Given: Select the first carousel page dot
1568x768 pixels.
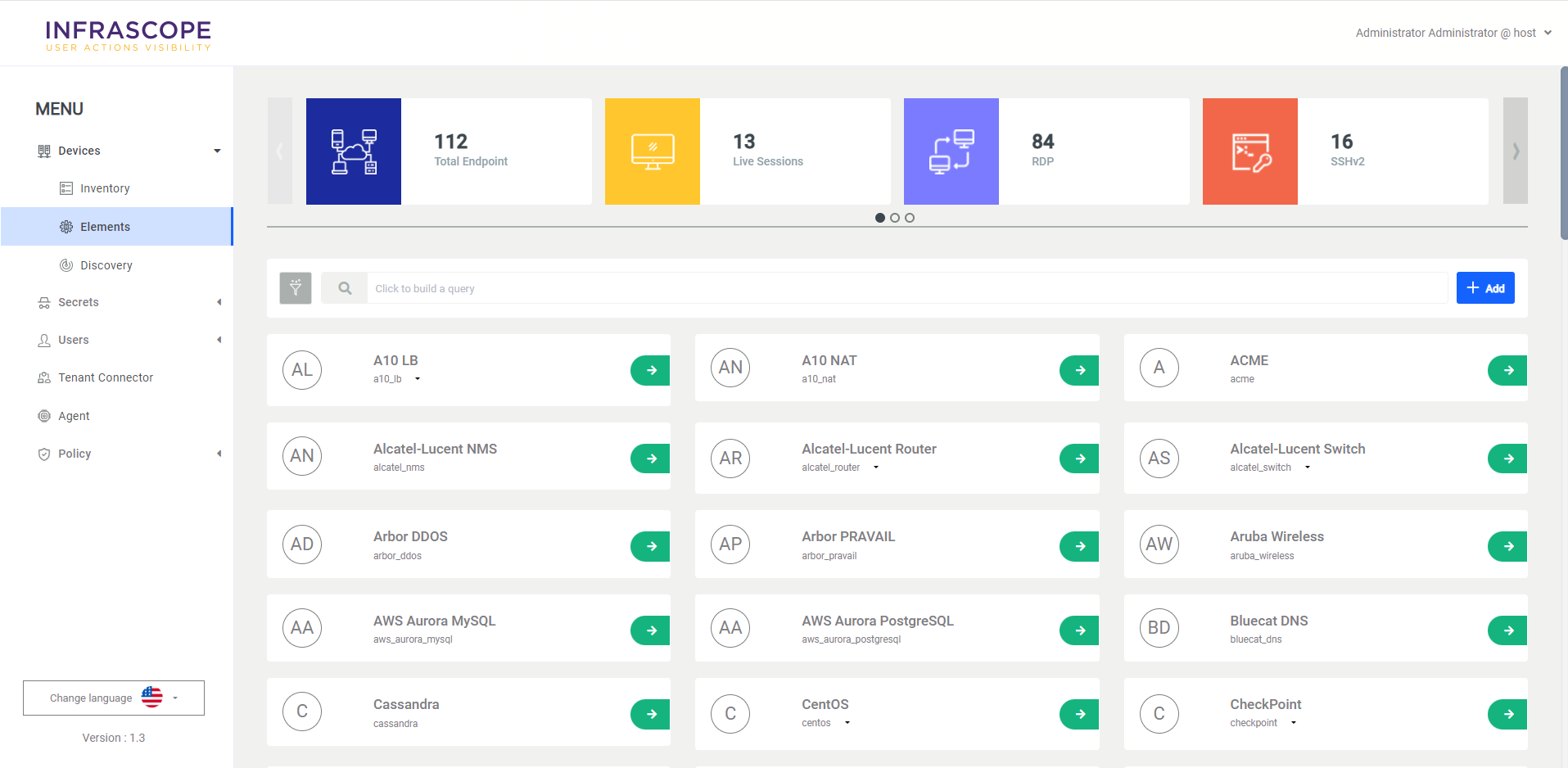Looking at the screenshot, I should [x=880, y=218].
